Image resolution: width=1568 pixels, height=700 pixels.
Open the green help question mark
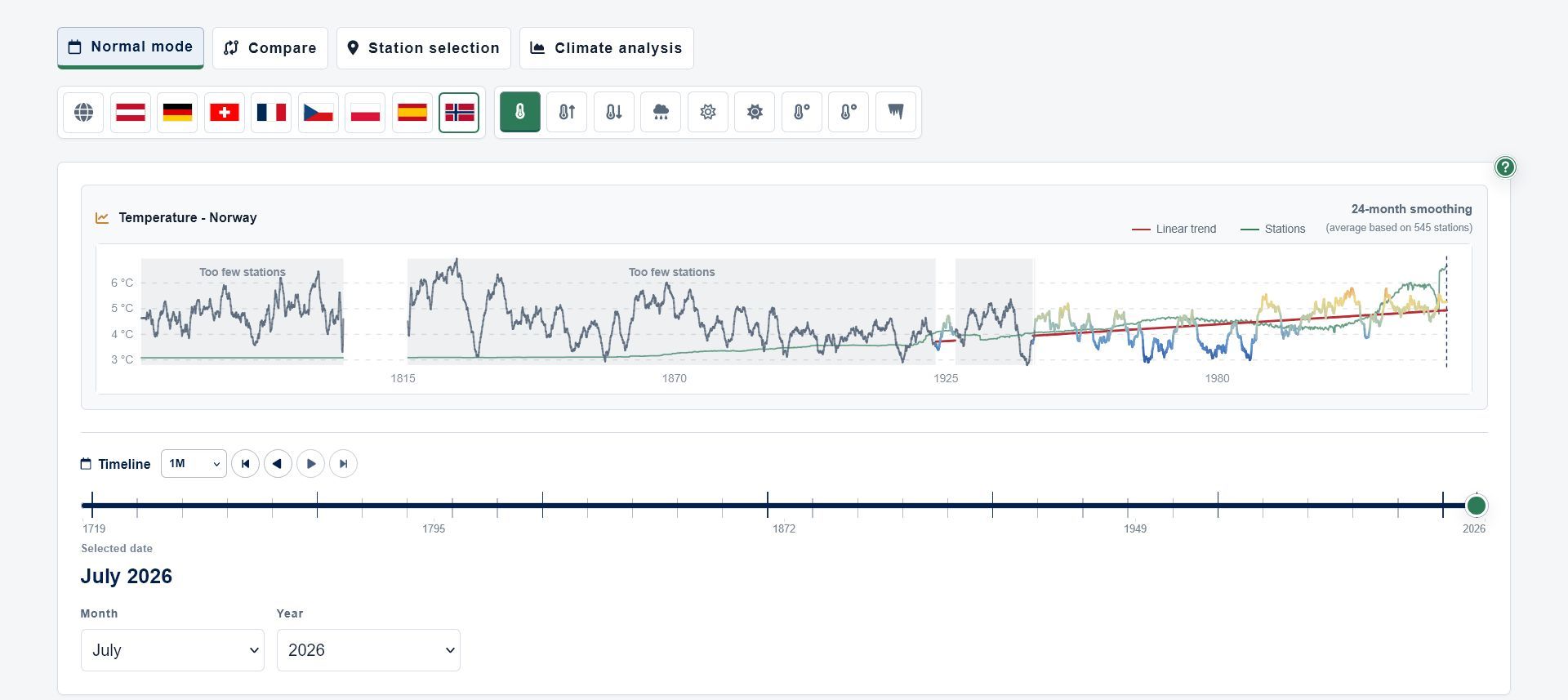pyautogui.click(x=1505, y=167)
